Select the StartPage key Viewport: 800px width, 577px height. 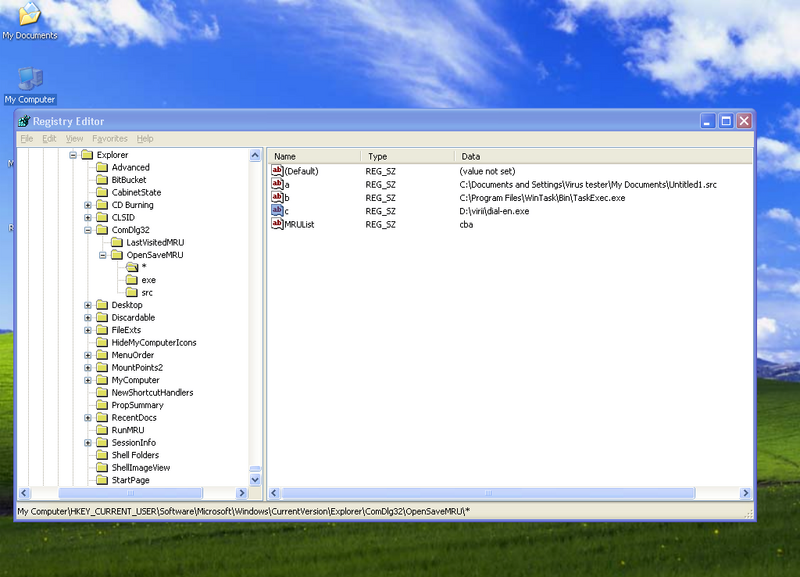(x=131, y=480)
